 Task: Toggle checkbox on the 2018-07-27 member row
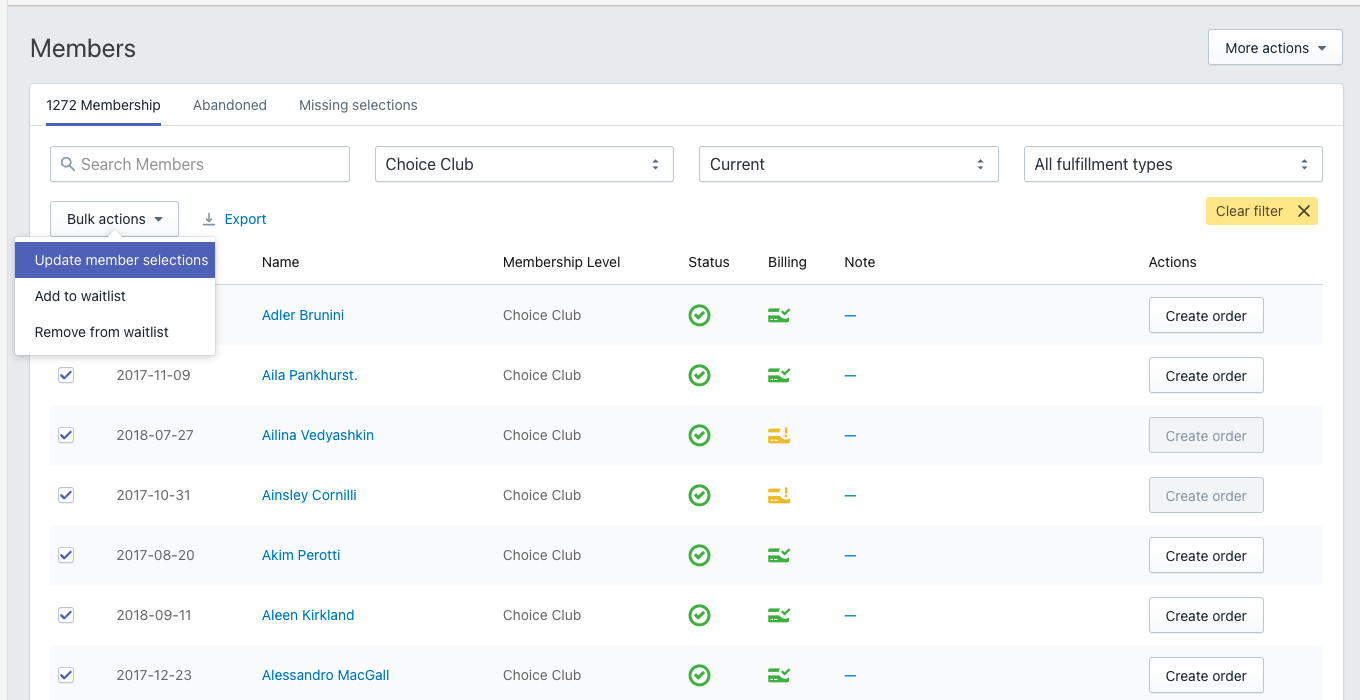click(x=66, y=435)
